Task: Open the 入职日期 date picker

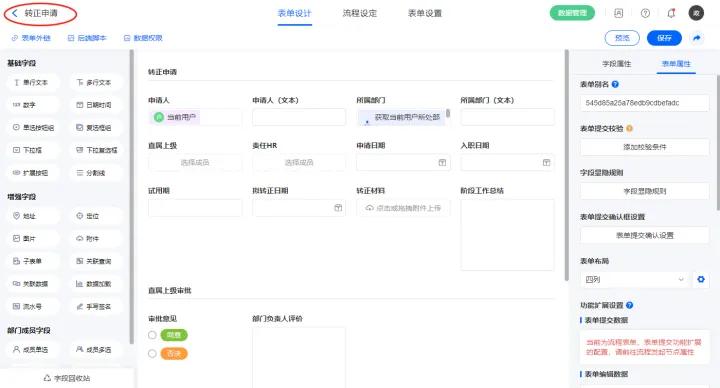Action: (x=507, y=163)
